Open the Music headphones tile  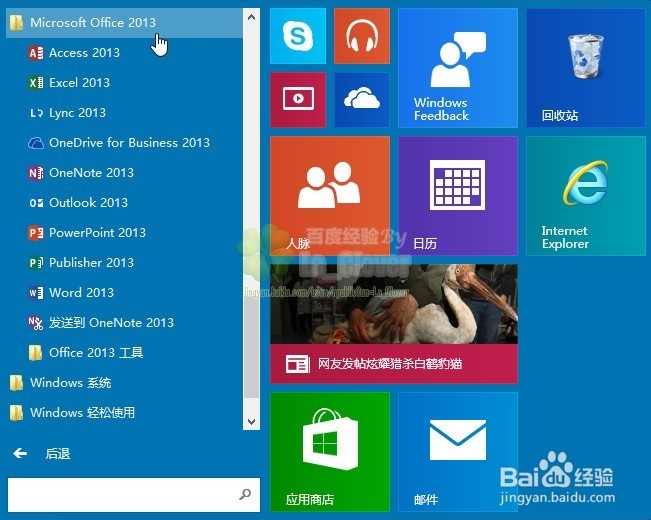point(362,36)
